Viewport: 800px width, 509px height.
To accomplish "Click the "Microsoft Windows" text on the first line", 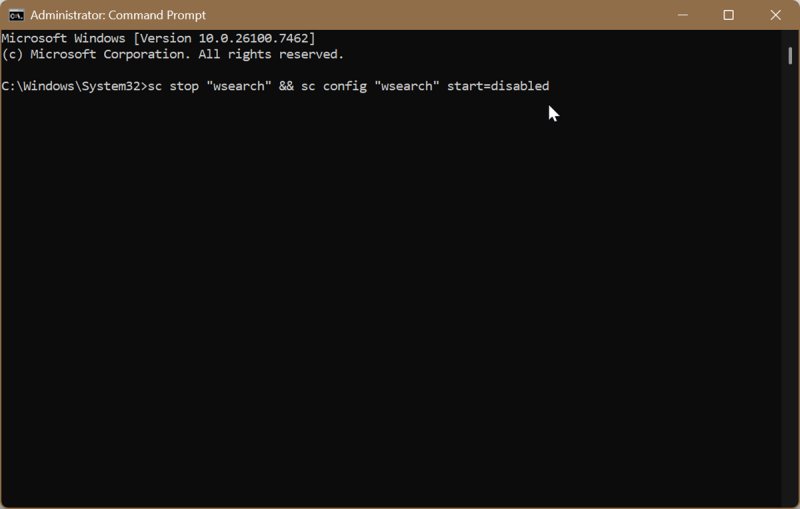I will tap(66, 38).
